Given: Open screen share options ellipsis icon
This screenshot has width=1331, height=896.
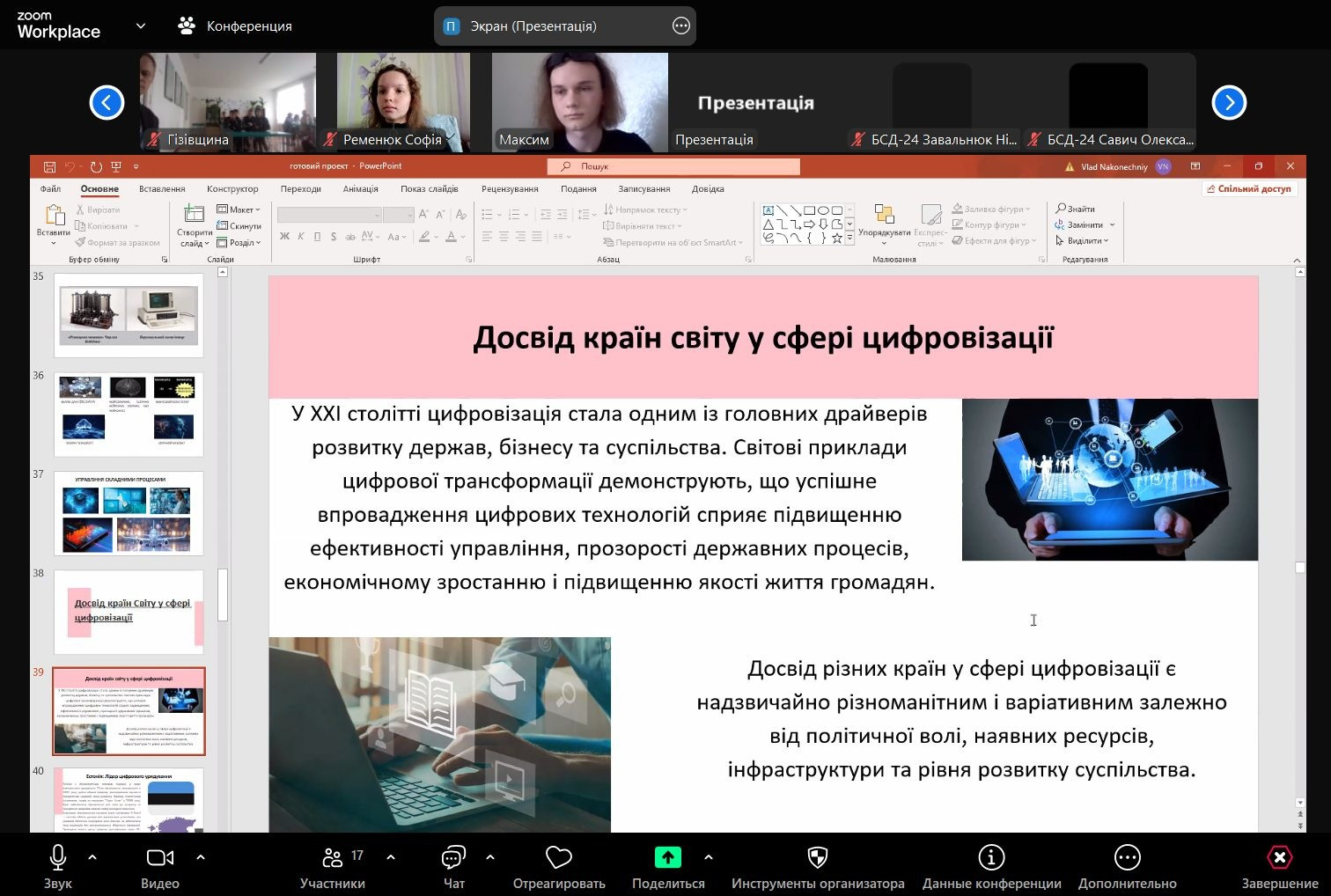Looking at the screenshot, I should pos(681,26).
